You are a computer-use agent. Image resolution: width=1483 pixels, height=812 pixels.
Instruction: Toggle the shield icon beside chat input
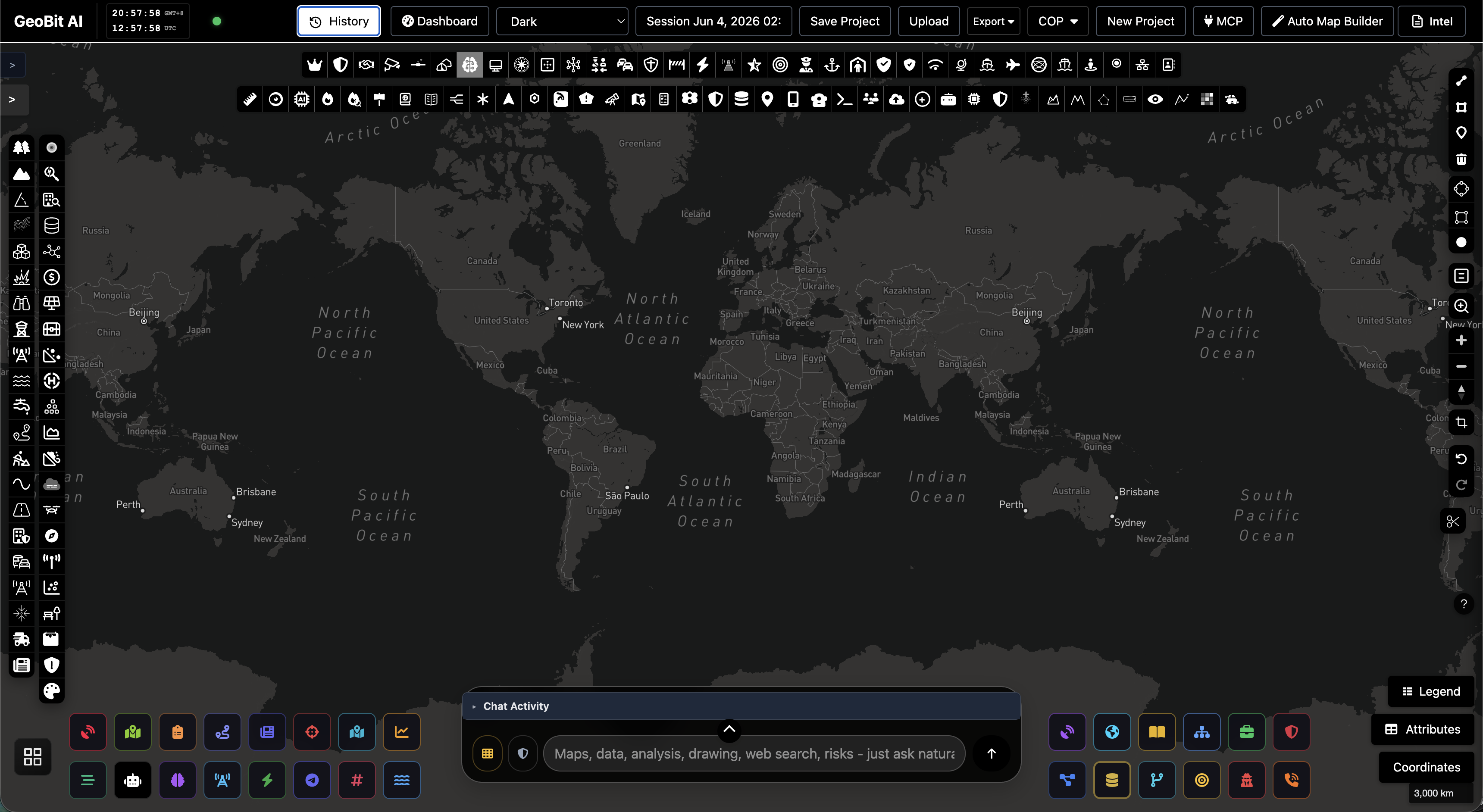point(523,753)
